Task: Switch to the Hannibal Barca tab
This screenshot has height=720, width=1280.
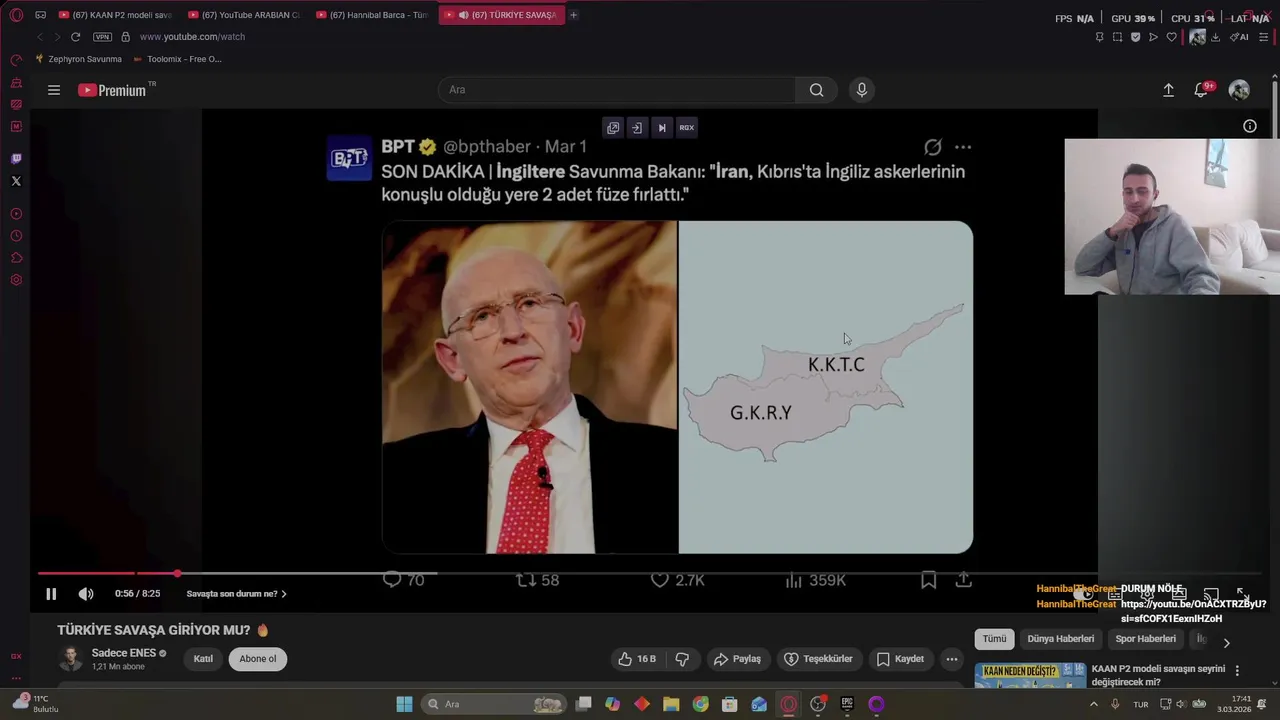Action: click(x=372, y=15)
